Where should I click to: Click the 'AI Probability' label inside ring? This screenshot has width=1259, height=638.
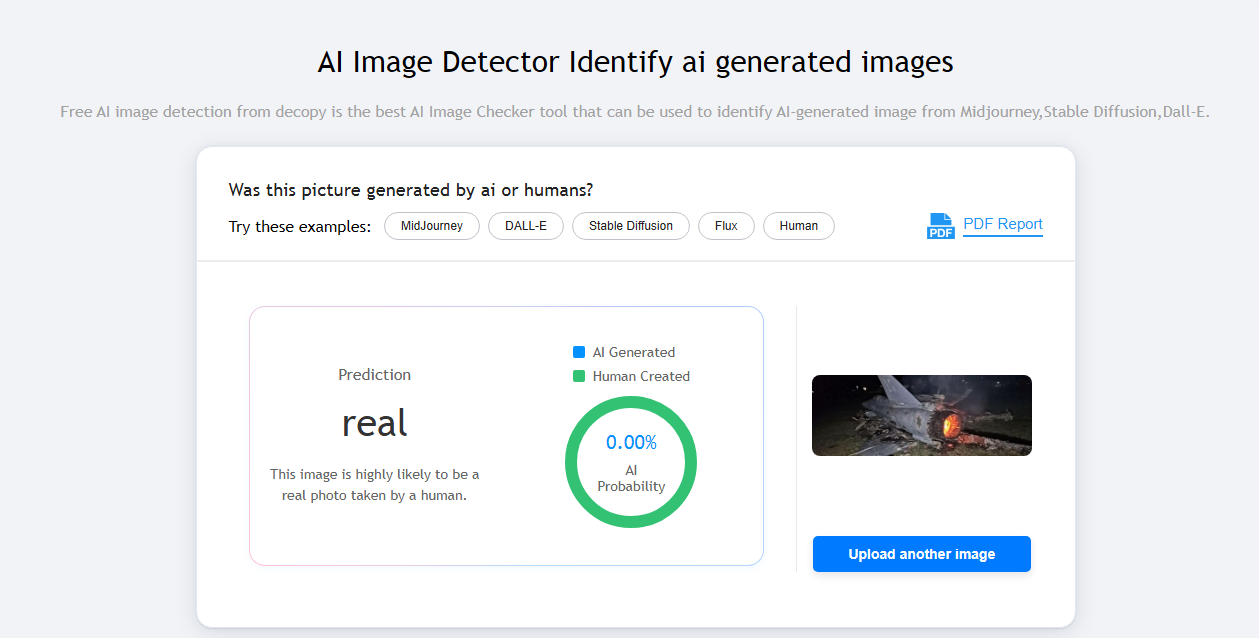pos(631,478)
